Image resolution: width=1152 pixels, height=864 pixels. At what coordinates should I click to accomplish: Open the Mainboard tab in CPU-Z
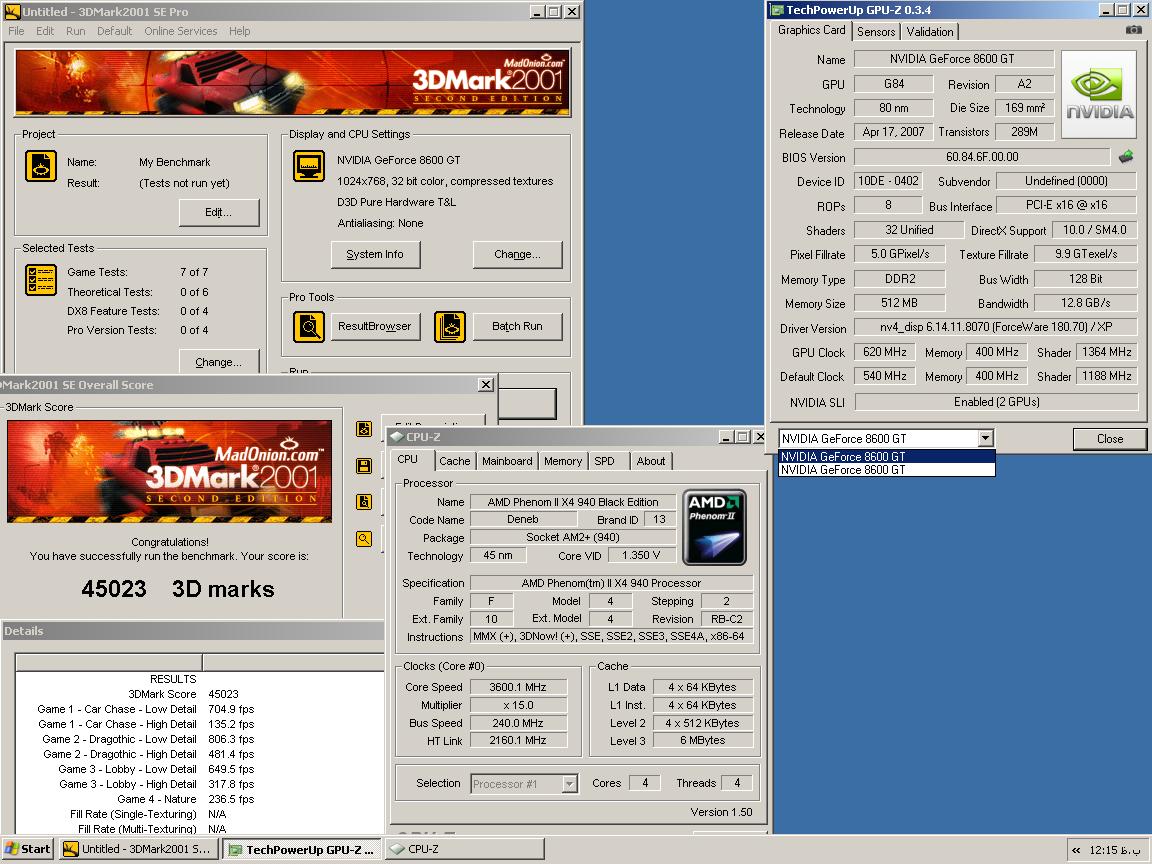(x=507, y=461)
